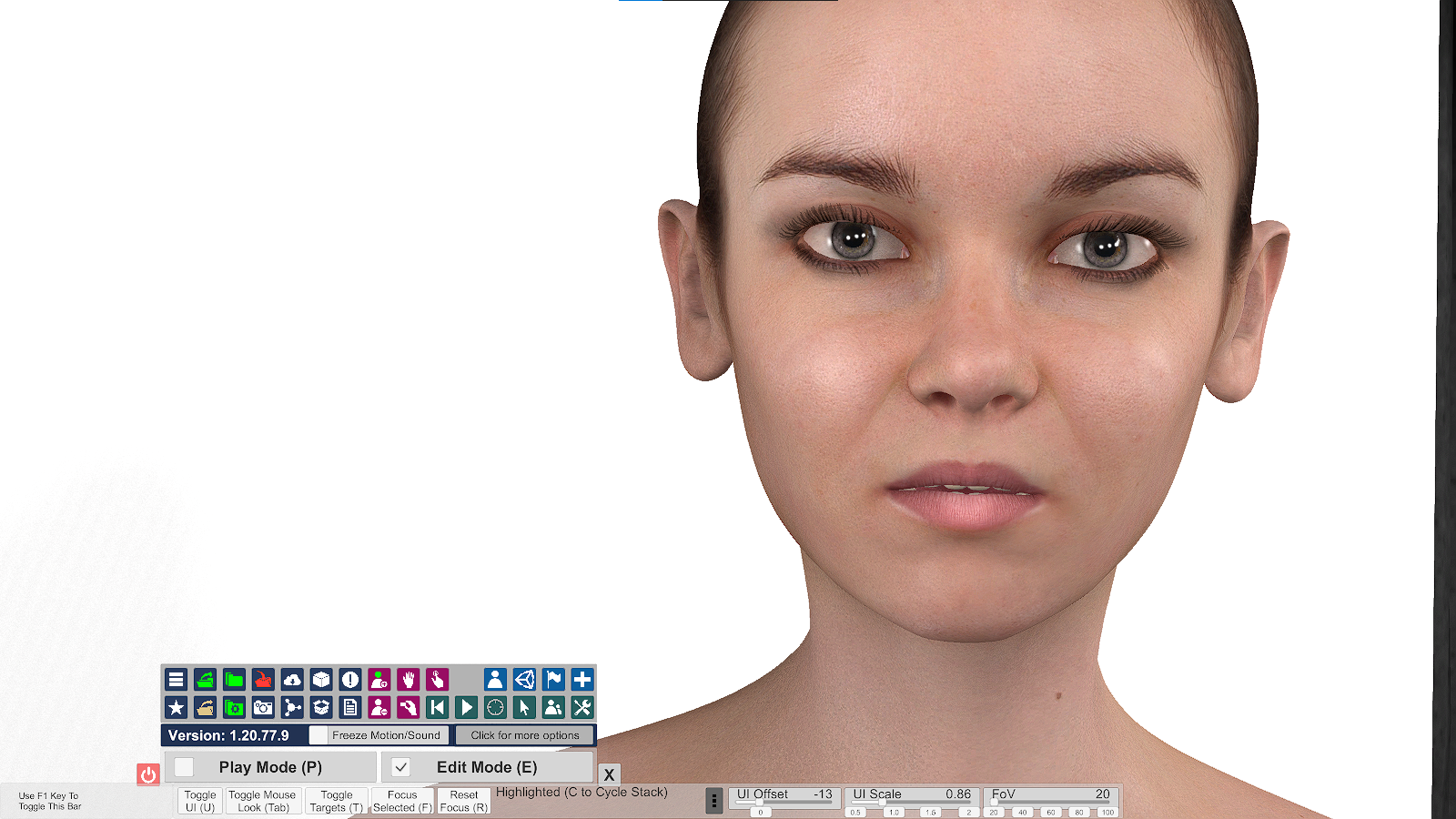Open the green folder load icon
1456x819 pixels.
pyautogui.click(x=235, y=680)
